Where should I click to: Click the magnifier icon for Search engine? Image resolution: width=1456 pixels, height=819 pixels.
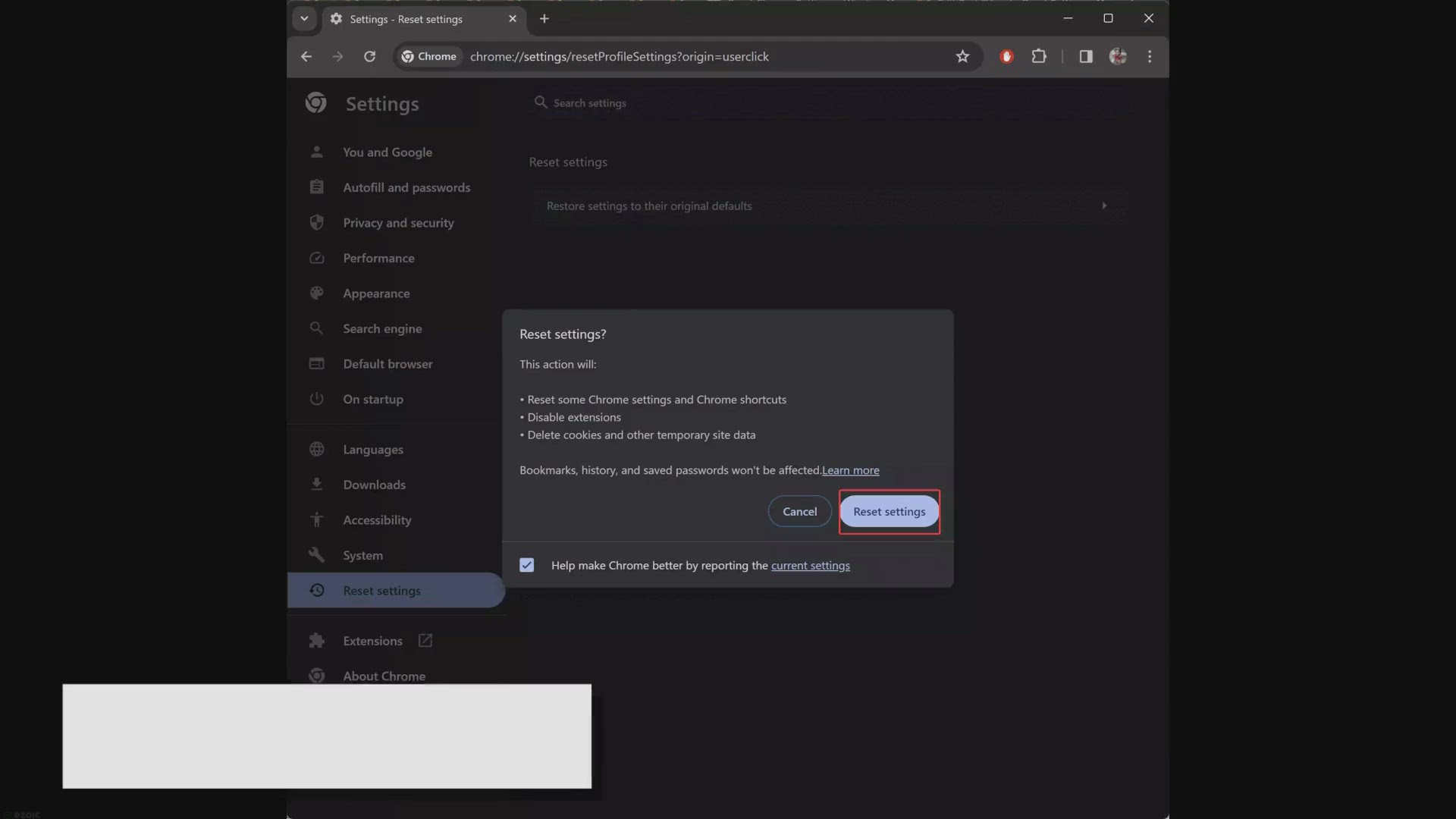[317, 328]
